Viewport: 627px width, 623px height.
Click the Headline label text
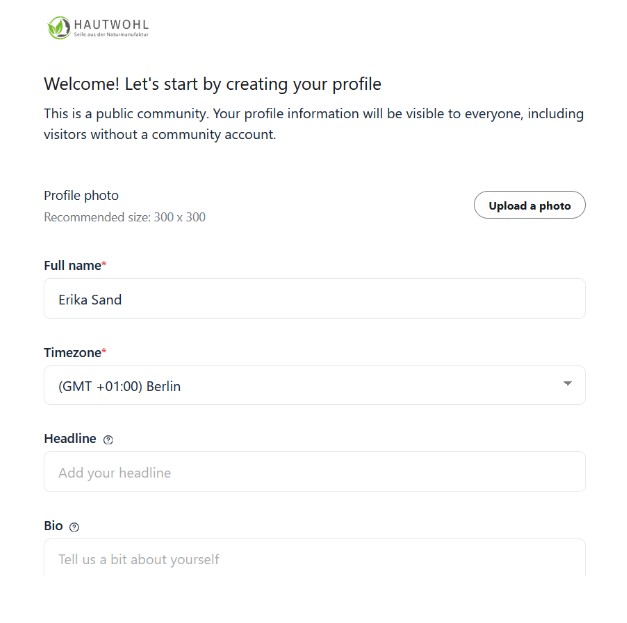70,439
